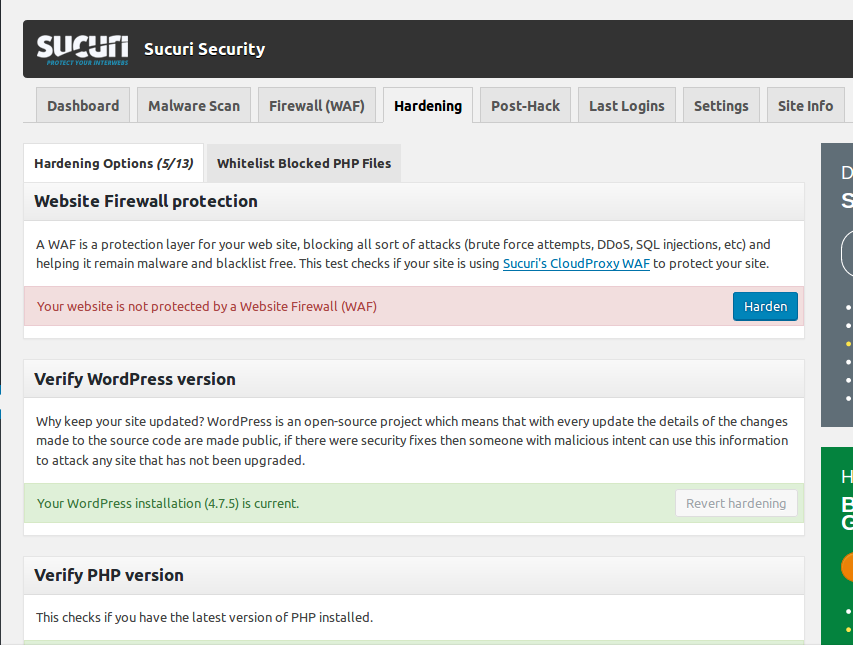This screenshot has width=853, height=645.
Task: Open Whitelist Blocked PHP Files sub-tab
Action: [304, 163]
